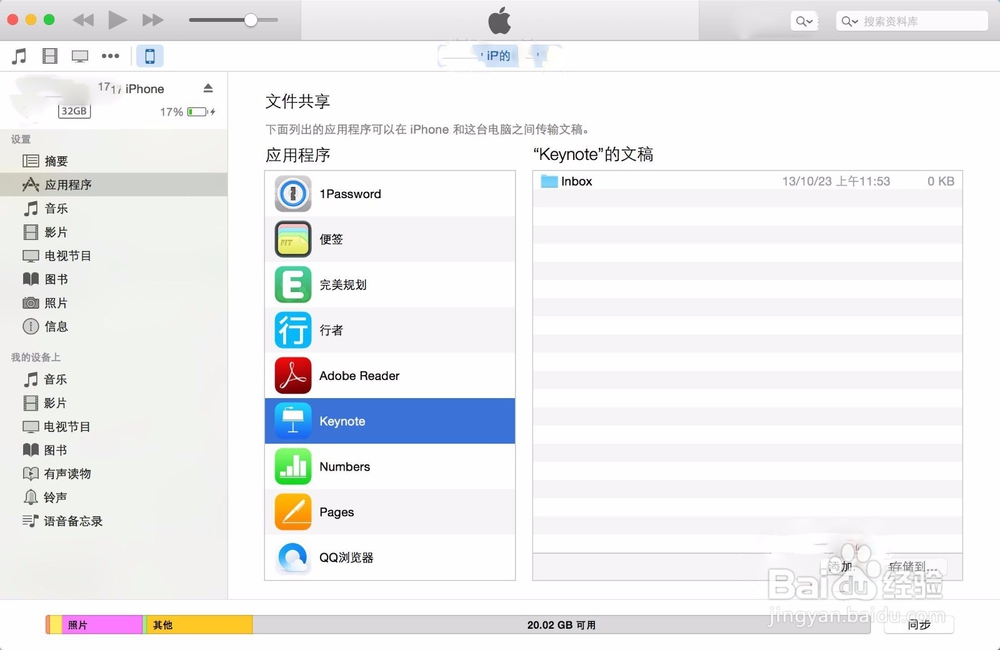Click the 0 KB size value
Image resolution: width=1000 pixels, height=650 pixels.
pyautogui.click(x=941, y=181)
